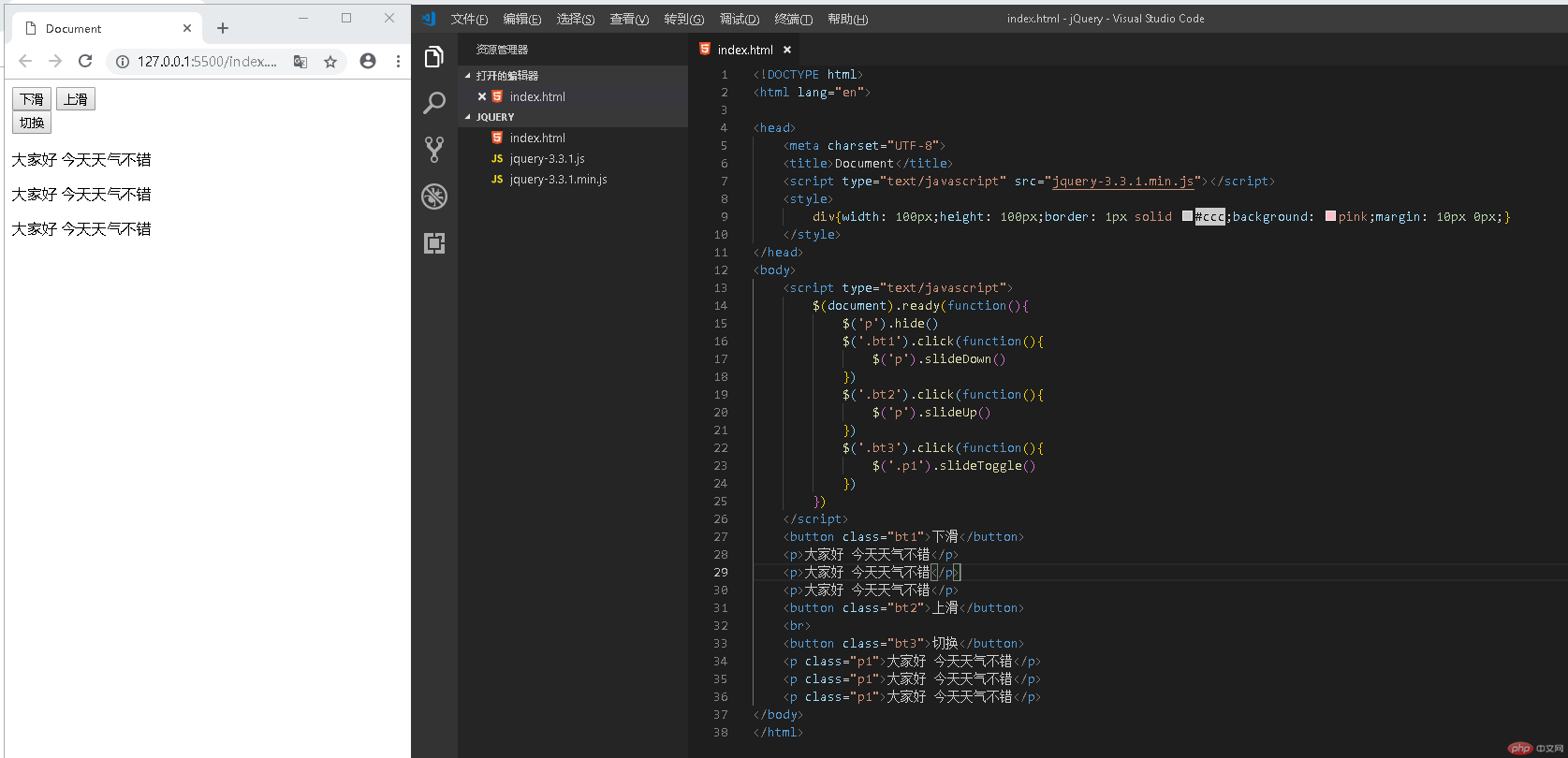The image size is (1568, 758).
Task: Click the VS Code logo icon
Action: coord(429,19)
